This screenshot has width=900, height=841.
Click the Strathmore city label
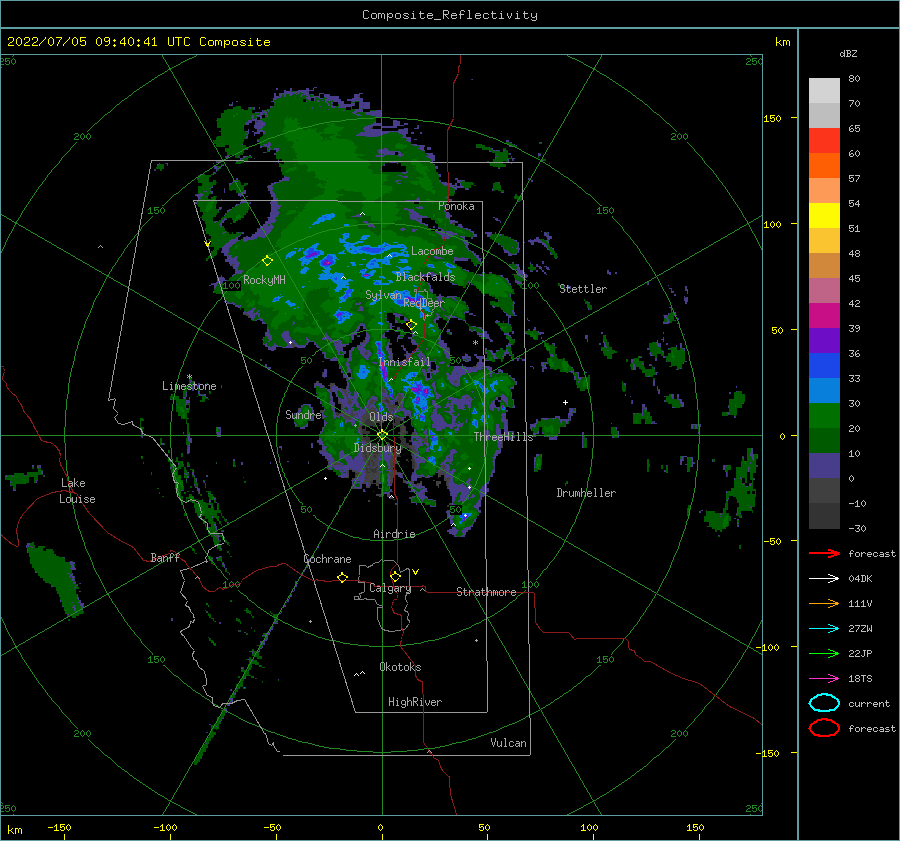(x=486, y=592)
